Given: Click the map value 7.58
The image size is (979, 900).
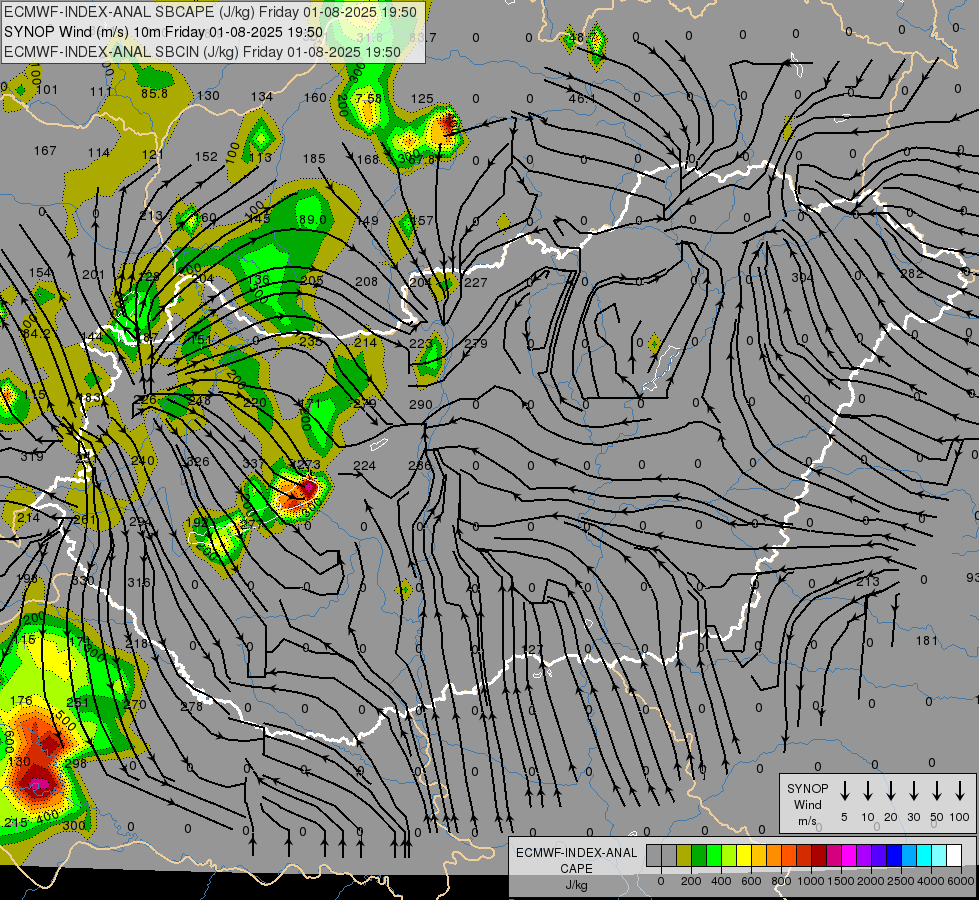Looking at the screenshot, I should pos(368,99).
